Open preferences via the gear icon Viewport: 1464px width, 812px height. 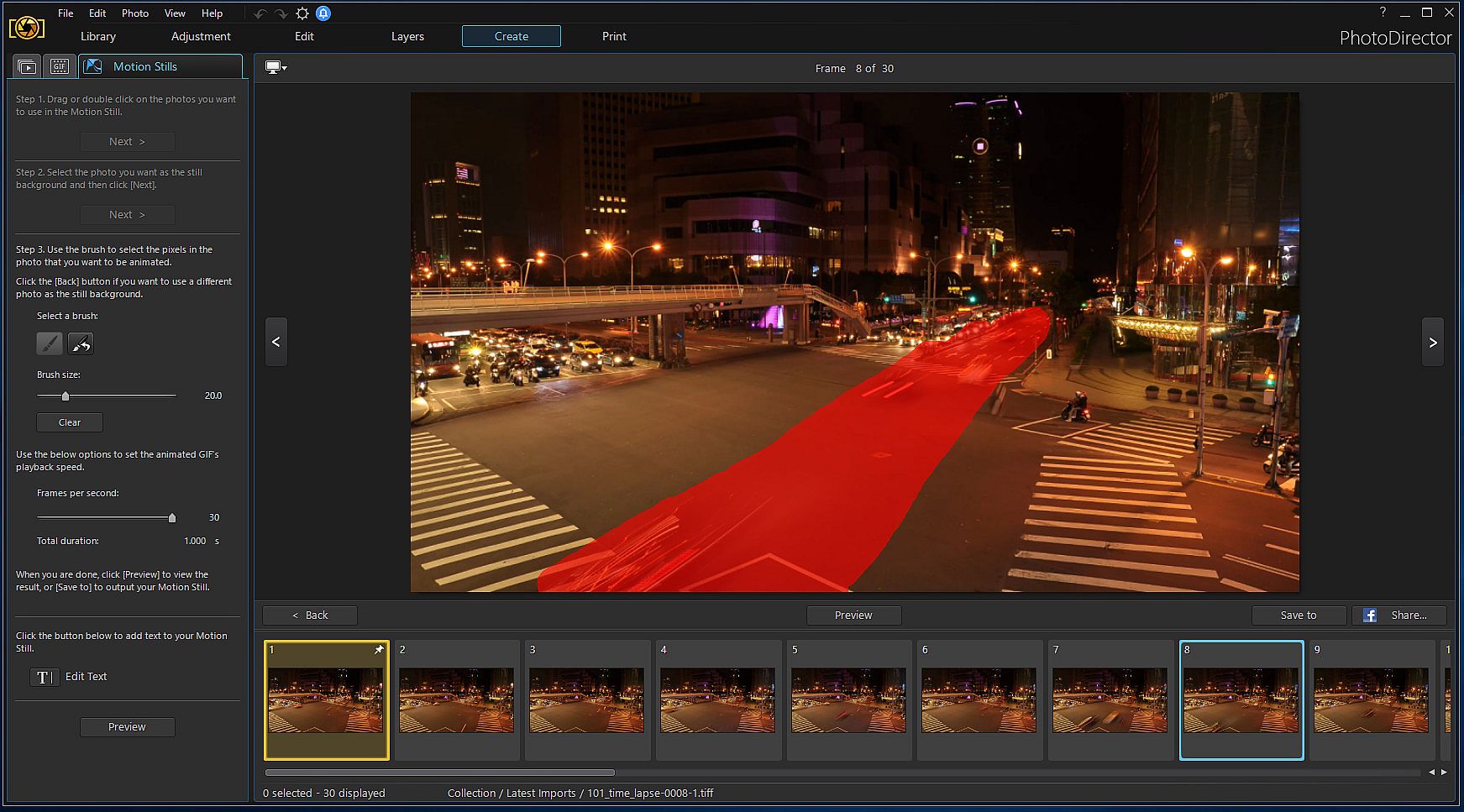pos(302,13)
